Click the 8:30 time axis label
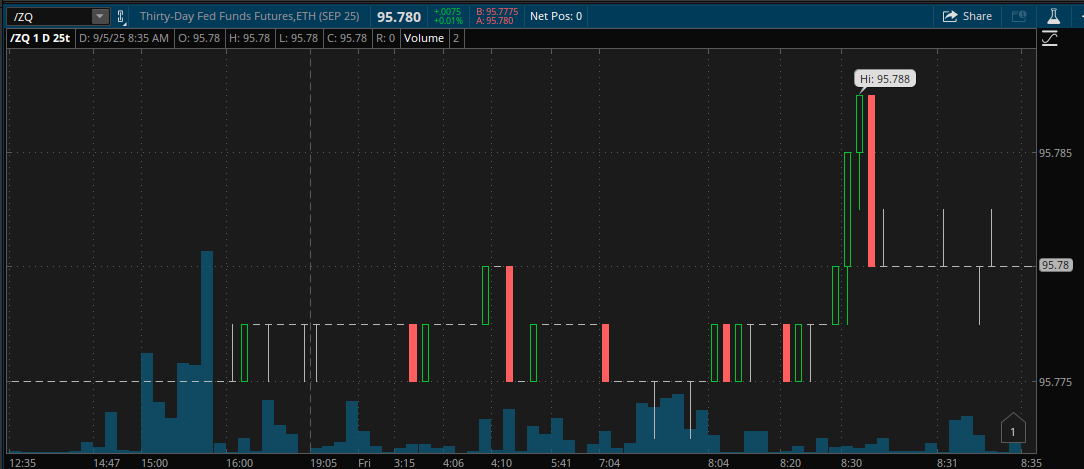Viewport: 1084px width, 469px height. point(851,462)
